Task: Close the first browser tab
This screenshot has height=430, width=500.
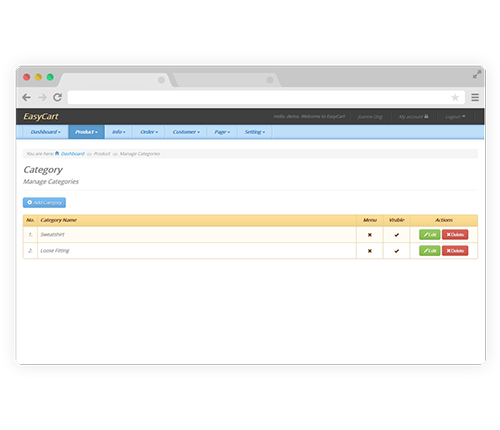Action: [161, 80]
